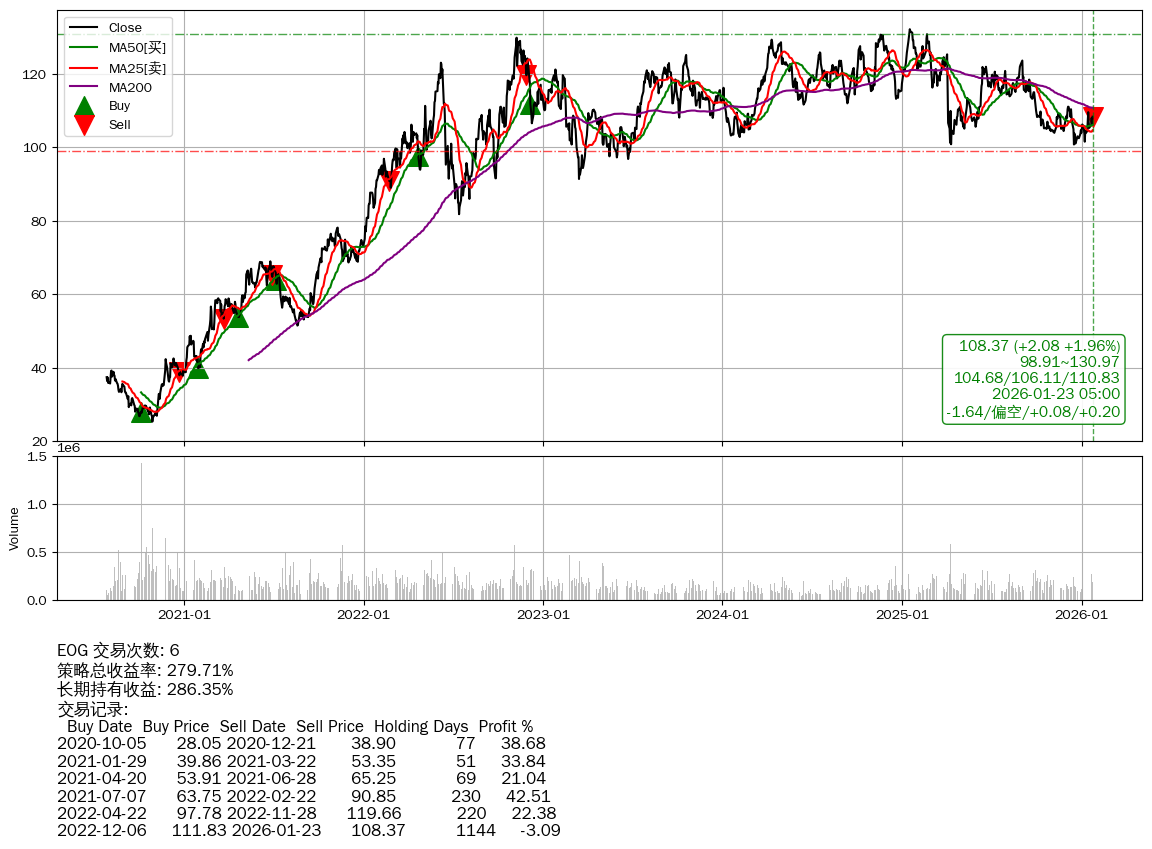
Task: Click the sell marker near the 2022-11 peak
Action: [x=527, y=73]
